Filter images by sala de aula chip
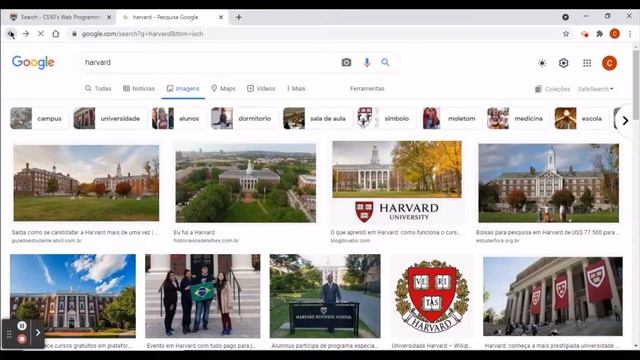This screenshot has width=640, height=360. [317, 118]
